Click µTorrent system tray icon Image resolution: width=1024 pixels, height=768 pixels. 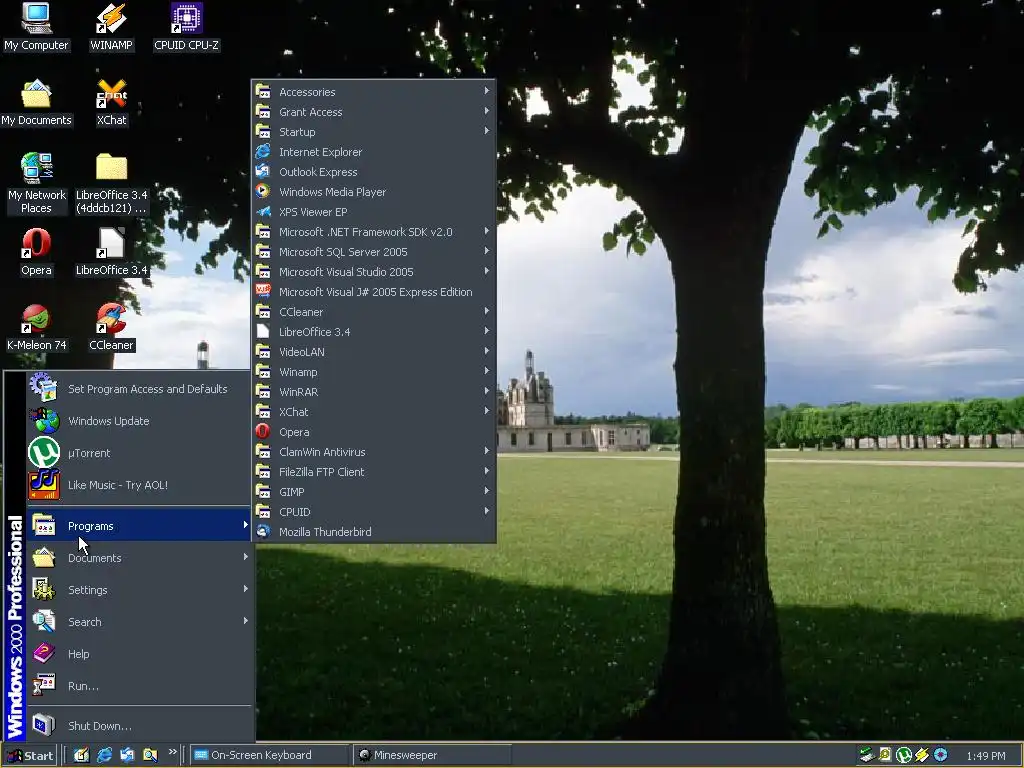[x=903, y=755]
